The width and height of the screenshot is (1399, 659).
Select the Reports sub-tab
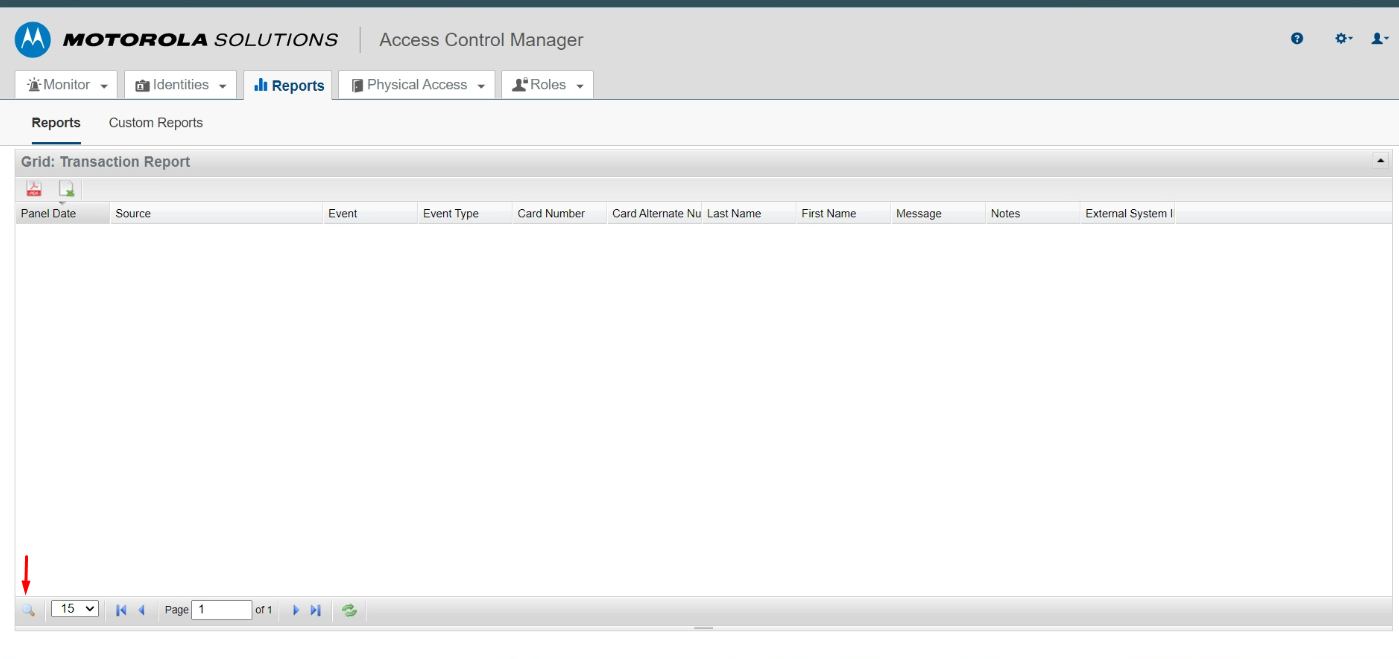tap(56, 123)
